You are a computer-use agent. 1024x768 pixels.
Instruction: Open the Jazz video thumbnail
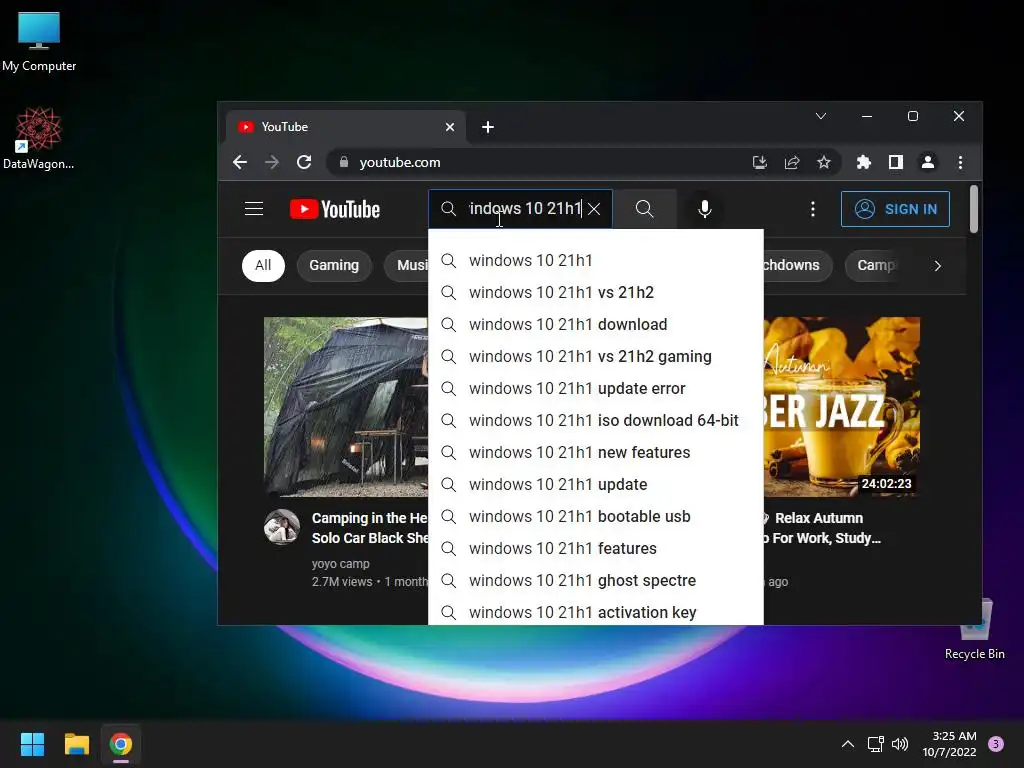point(842,407)
